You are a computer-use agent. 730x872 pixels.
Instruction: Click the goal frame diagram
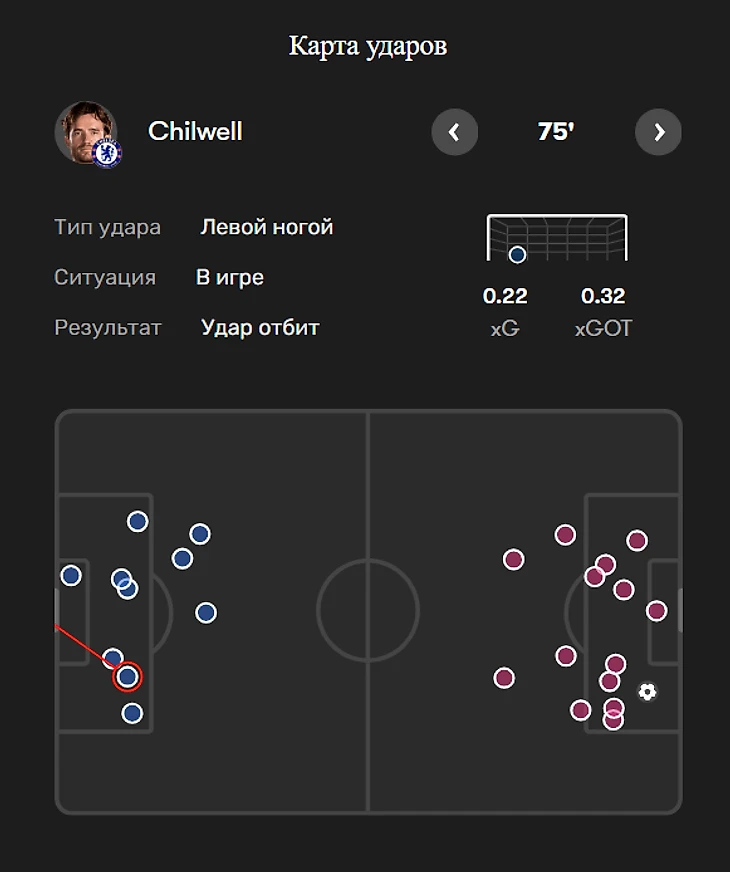tap(557, 238)
